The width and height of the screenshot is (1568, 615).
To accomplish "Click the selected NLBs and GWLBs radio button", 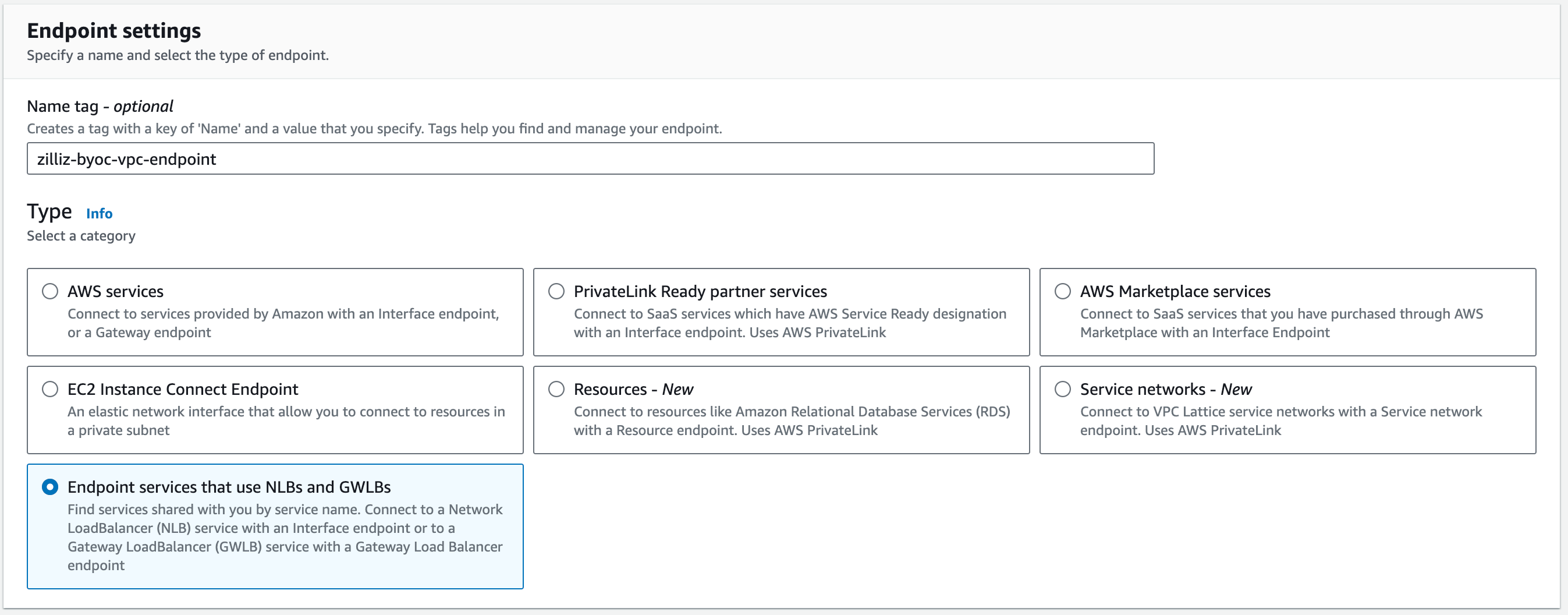I will pyautogui.click(x=50, y=487).
